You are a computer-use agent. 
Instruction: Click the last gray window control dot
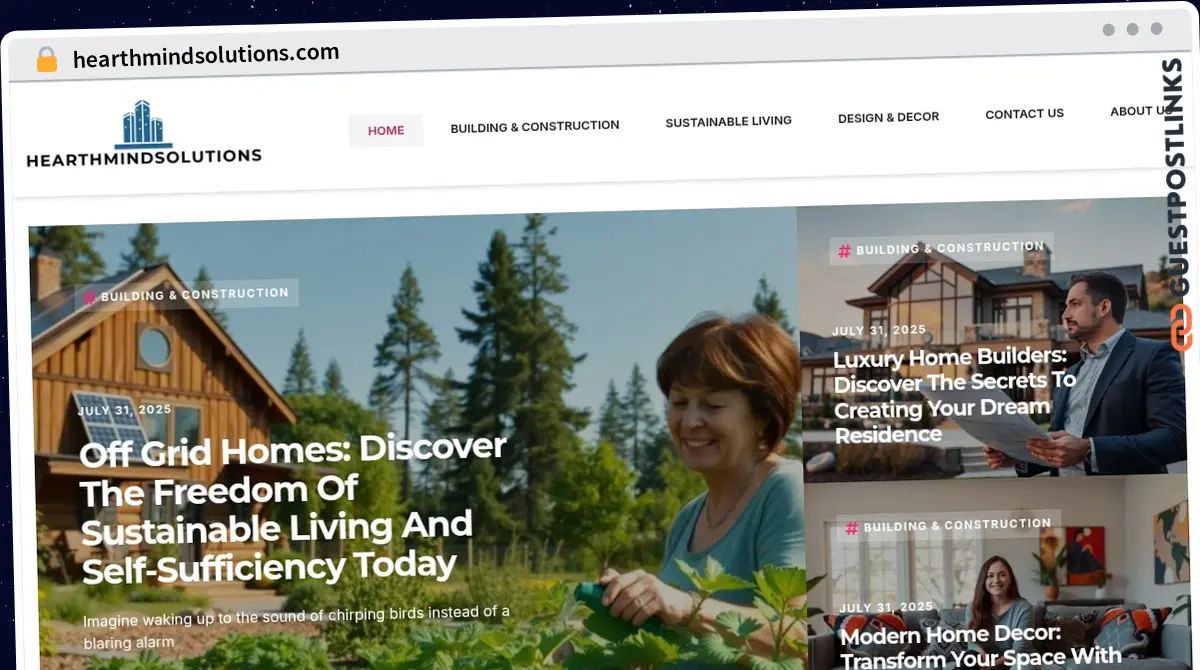1157,29
